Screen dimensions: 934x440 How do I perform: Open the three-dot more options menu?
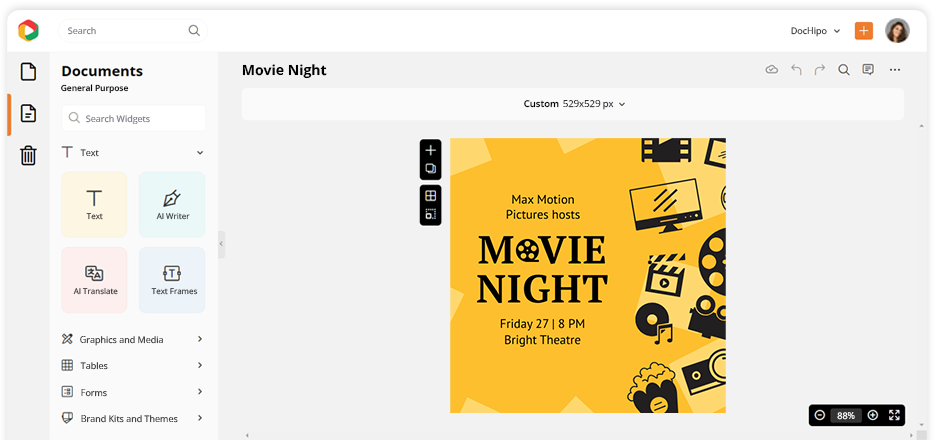pos(895,70)
